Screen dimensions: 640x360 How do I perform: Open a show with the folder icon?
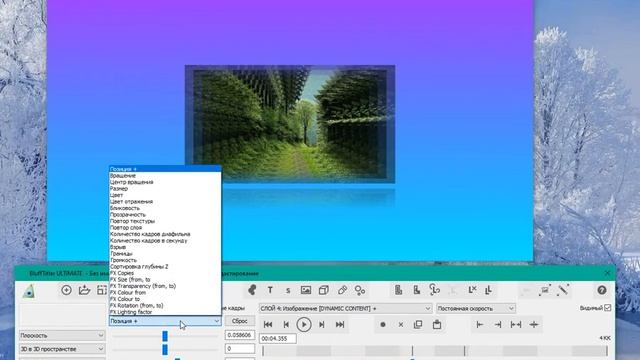coord(84,290)
